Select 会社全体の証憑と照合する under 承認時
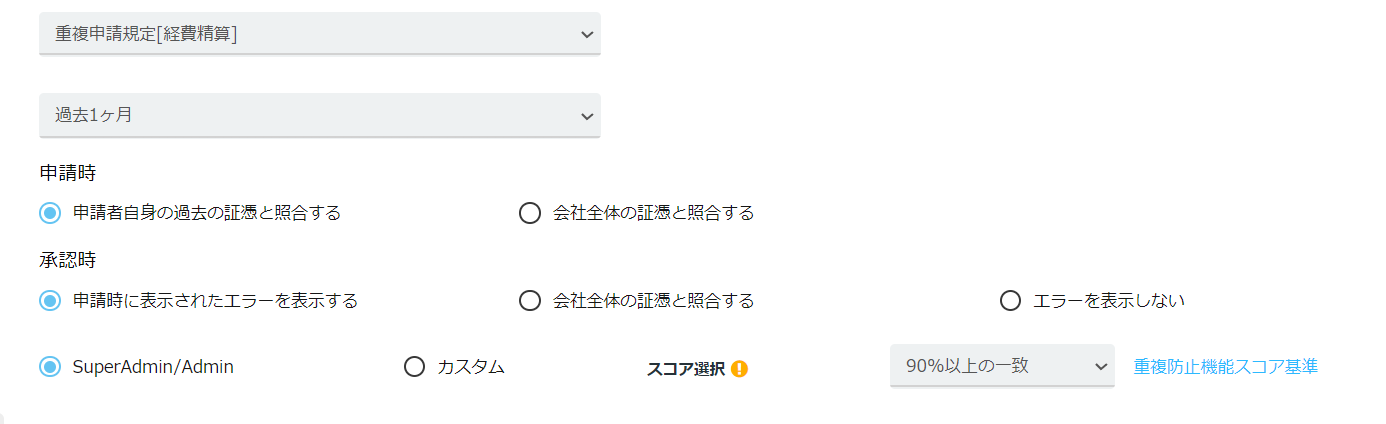Screen dimensions: 1386x424 [x=530, y=300]
